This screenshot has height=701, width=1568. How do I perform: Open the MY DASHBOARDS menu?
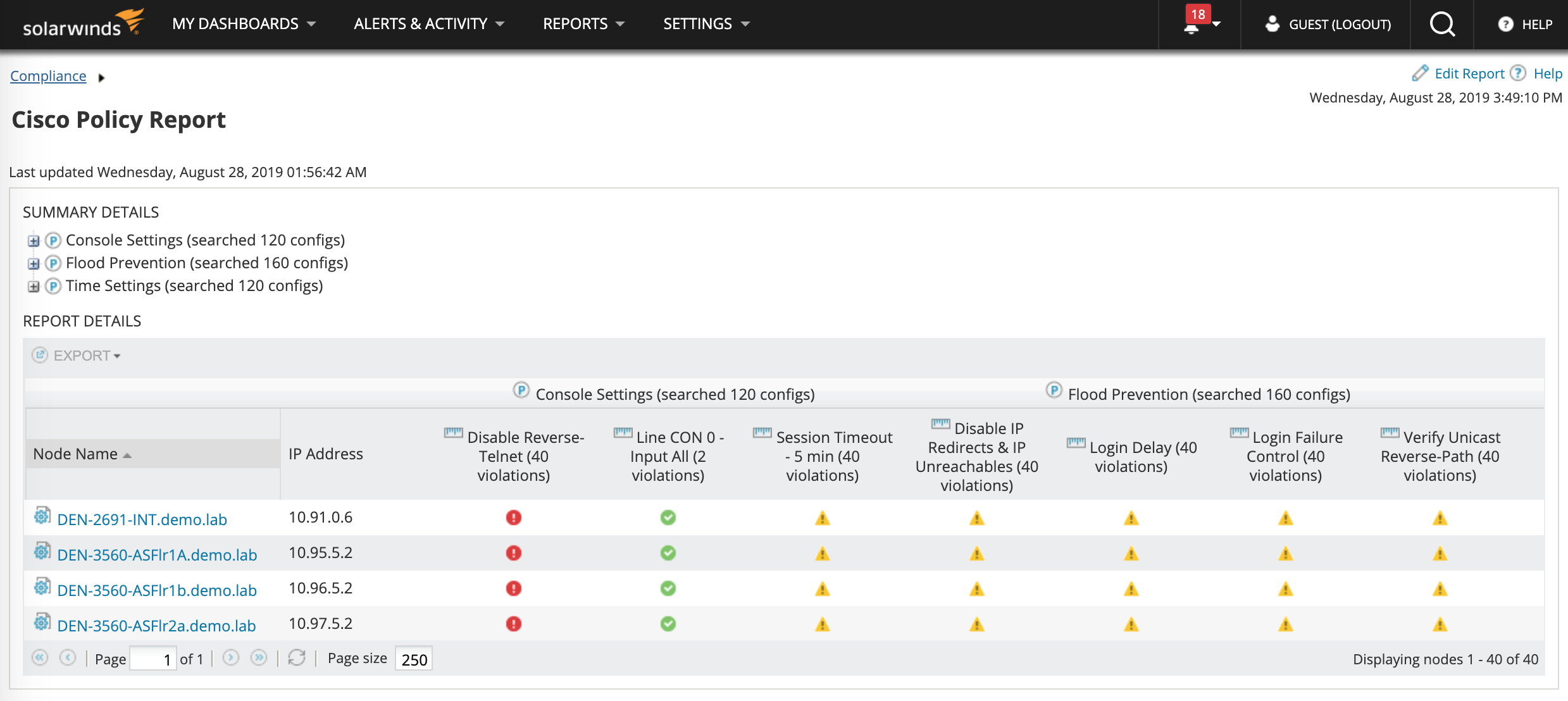coord(244,24)
